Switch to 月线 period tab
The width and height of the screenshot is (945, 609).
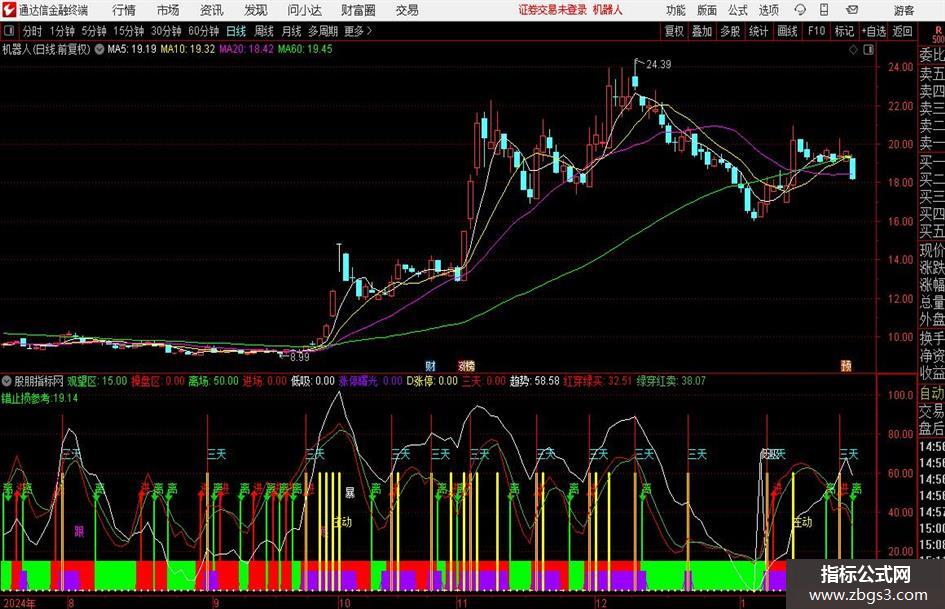click(x=292, y=31)
